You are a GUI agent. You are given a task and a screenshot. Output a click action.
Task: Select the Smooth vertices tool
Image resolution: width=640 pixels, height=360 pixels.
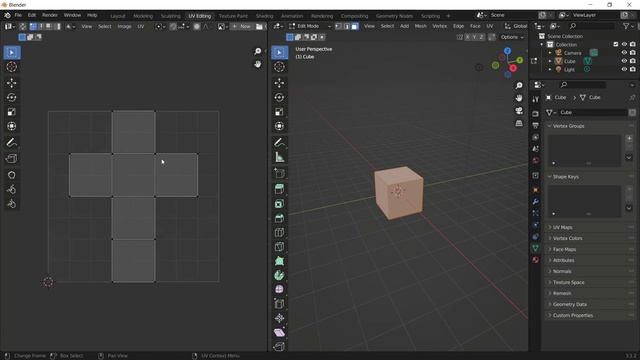279,289
